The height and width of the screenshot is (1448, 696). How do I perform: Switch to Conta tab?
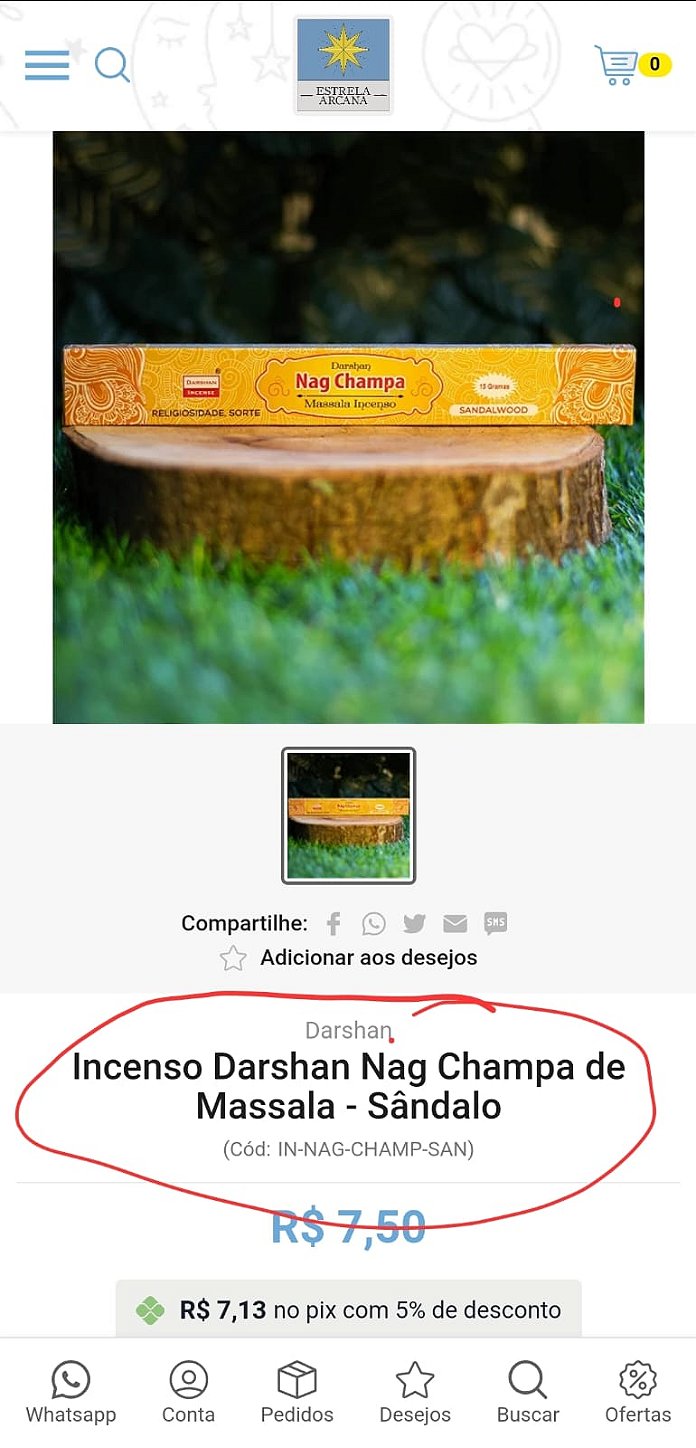(188, 1392)
